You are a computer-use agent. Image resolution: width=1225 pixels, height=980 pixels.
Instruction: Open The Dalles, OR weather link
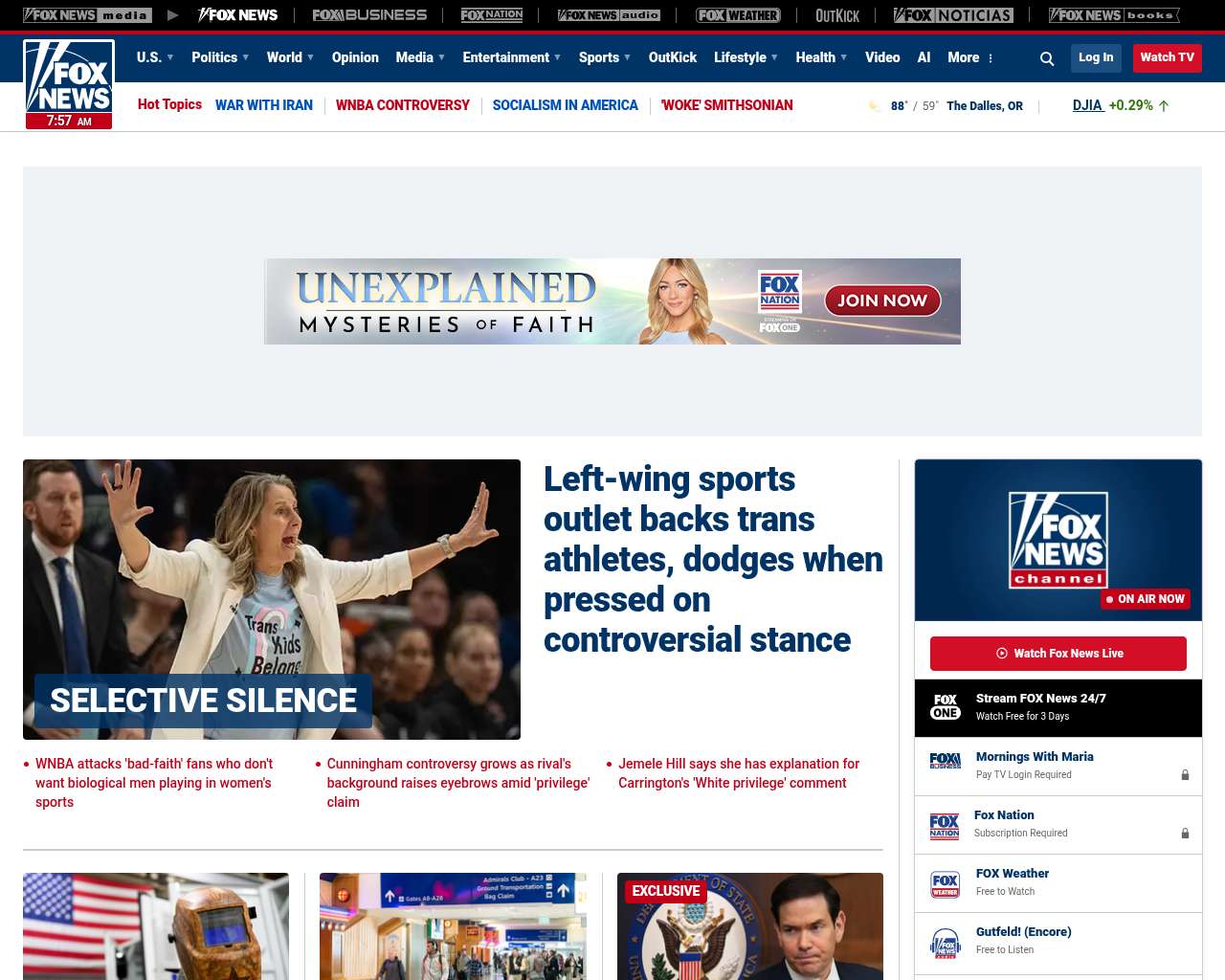pos(985,106)
